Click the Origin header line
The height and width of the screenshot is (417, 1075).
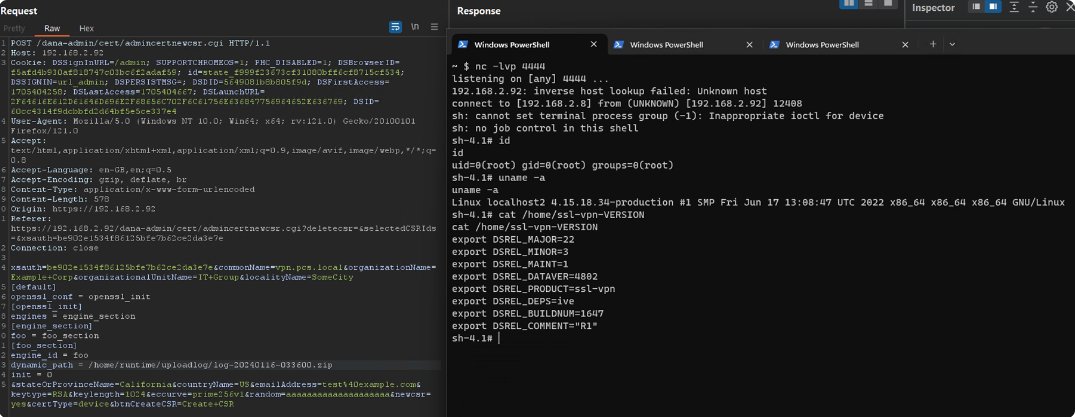pos(84,208)
